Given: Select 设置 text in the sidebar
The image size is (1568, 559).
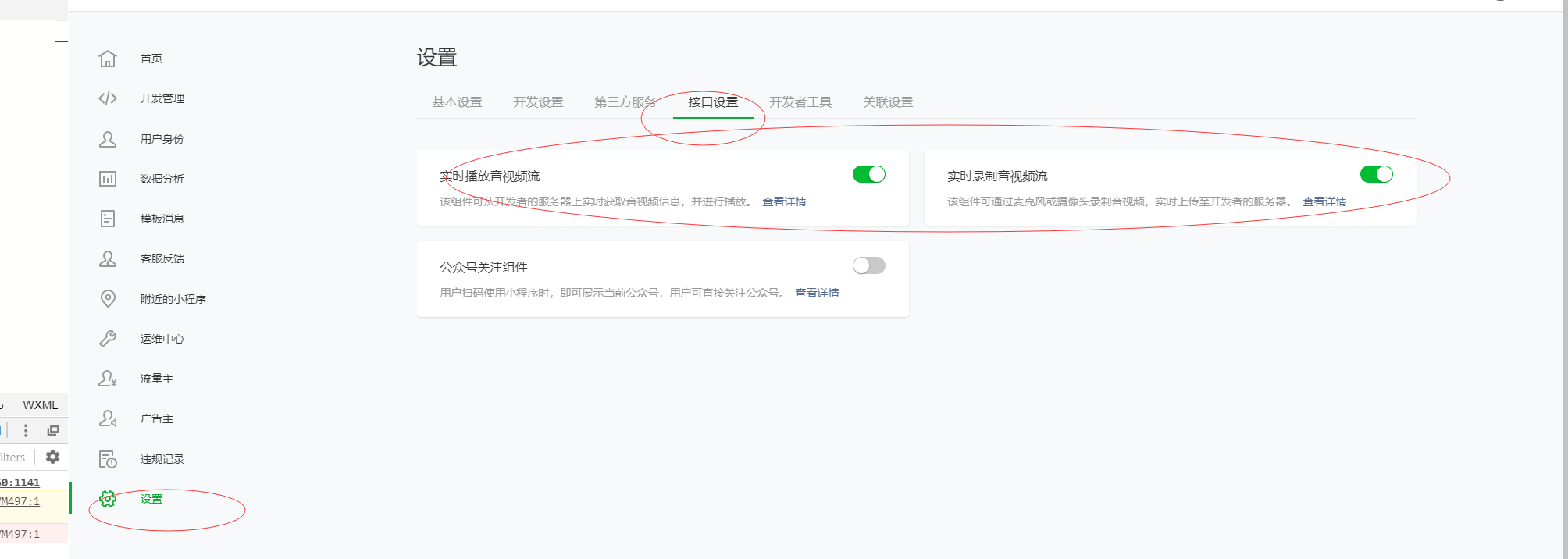Looking at the screenshot, I should point(151,499).
